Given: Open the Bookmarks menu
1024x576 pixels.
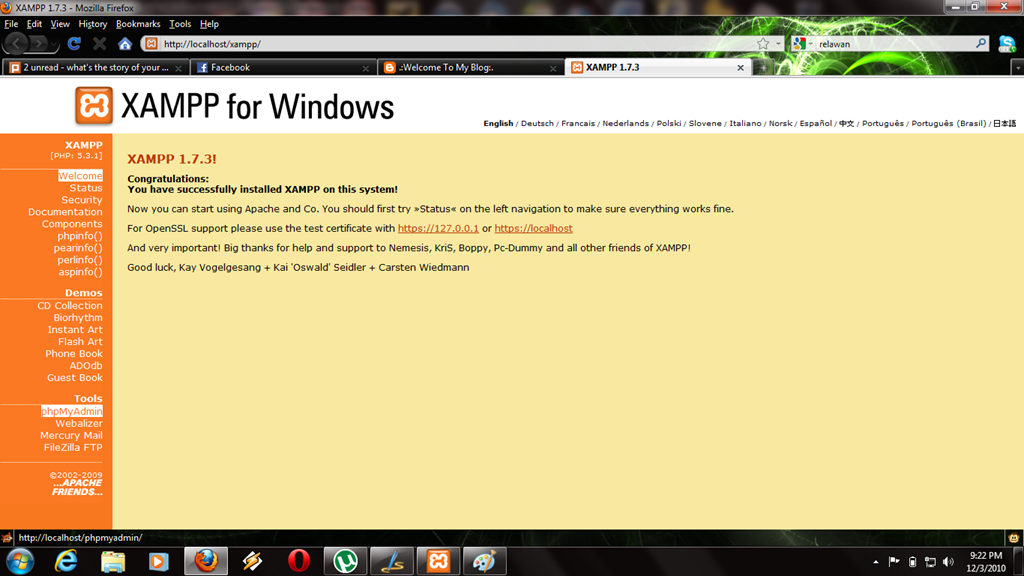Looking at the screenshot, I should [138, 24].
